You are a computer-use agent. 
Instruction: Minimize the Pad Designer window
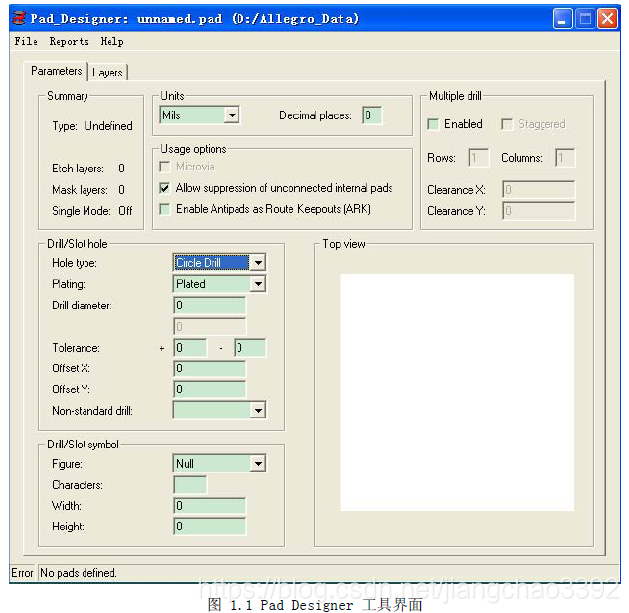564,19
